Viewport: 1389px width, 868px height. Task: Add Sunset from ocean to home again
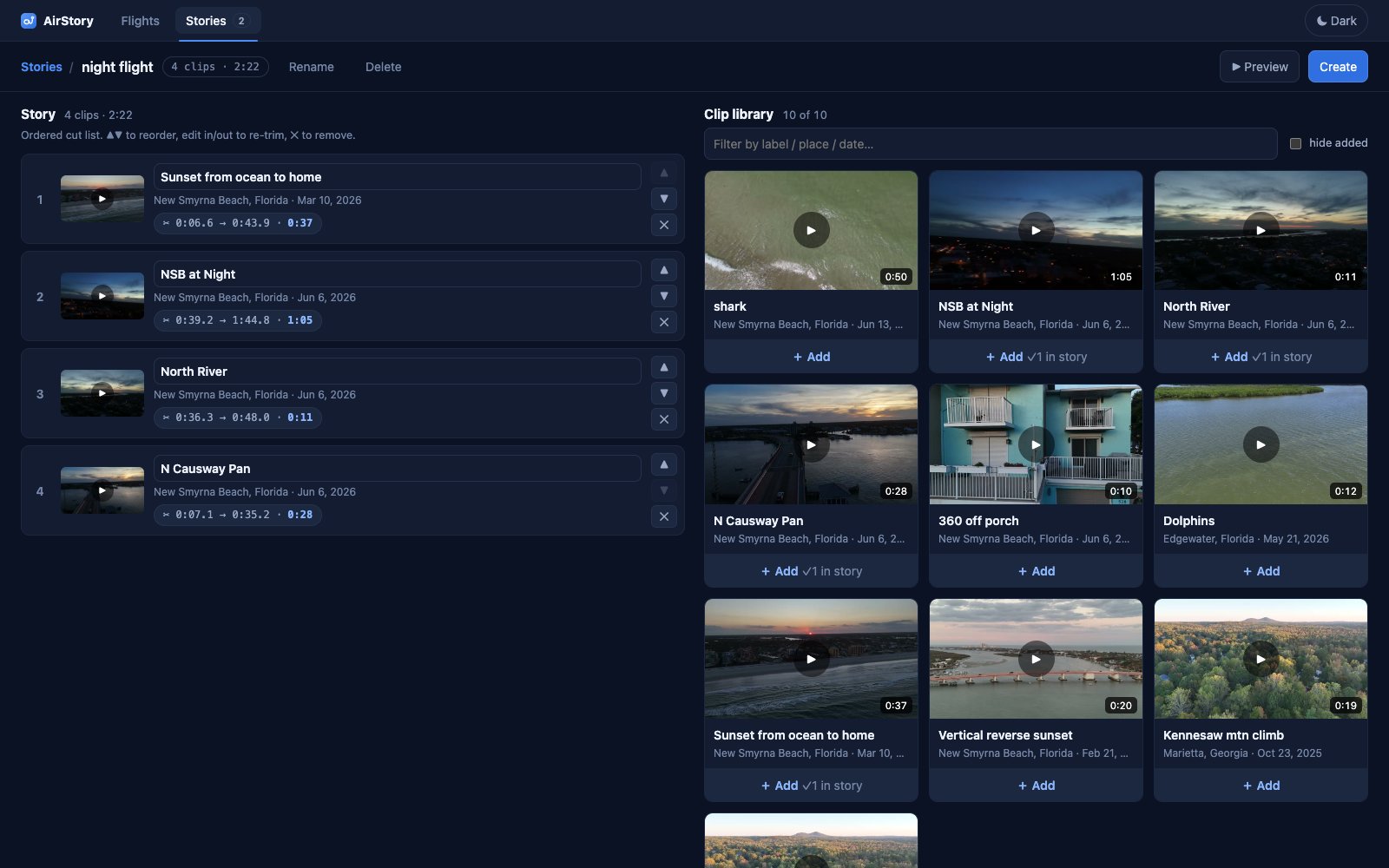click(x=811, y=786)
